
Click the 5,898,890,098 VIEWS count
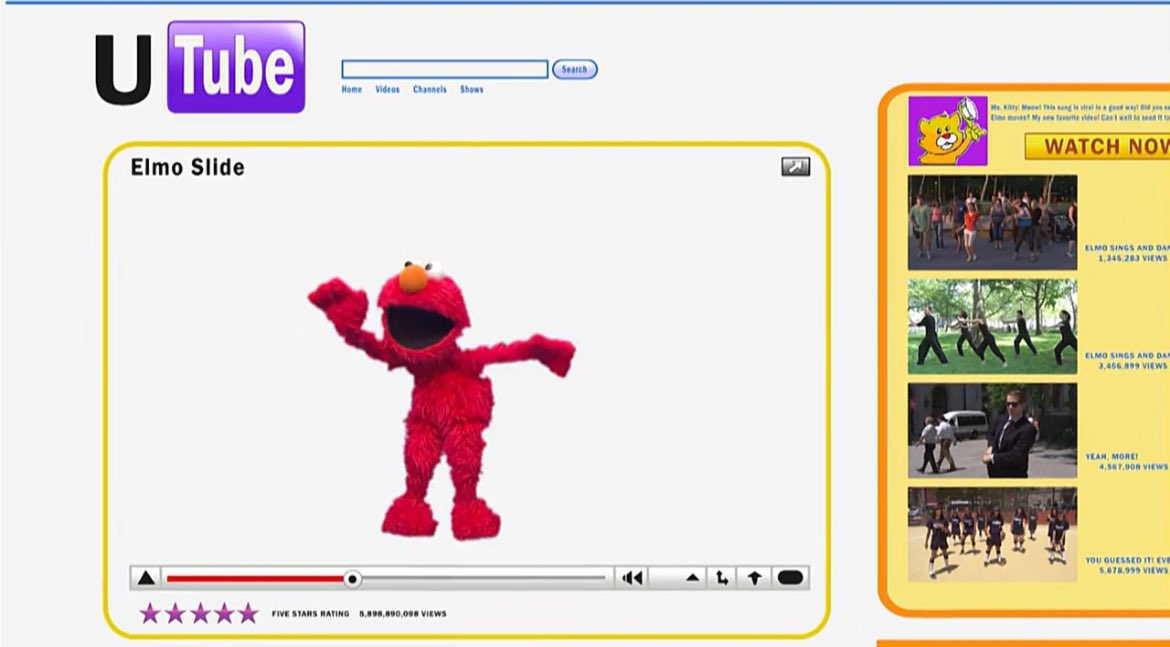[403, 613]
